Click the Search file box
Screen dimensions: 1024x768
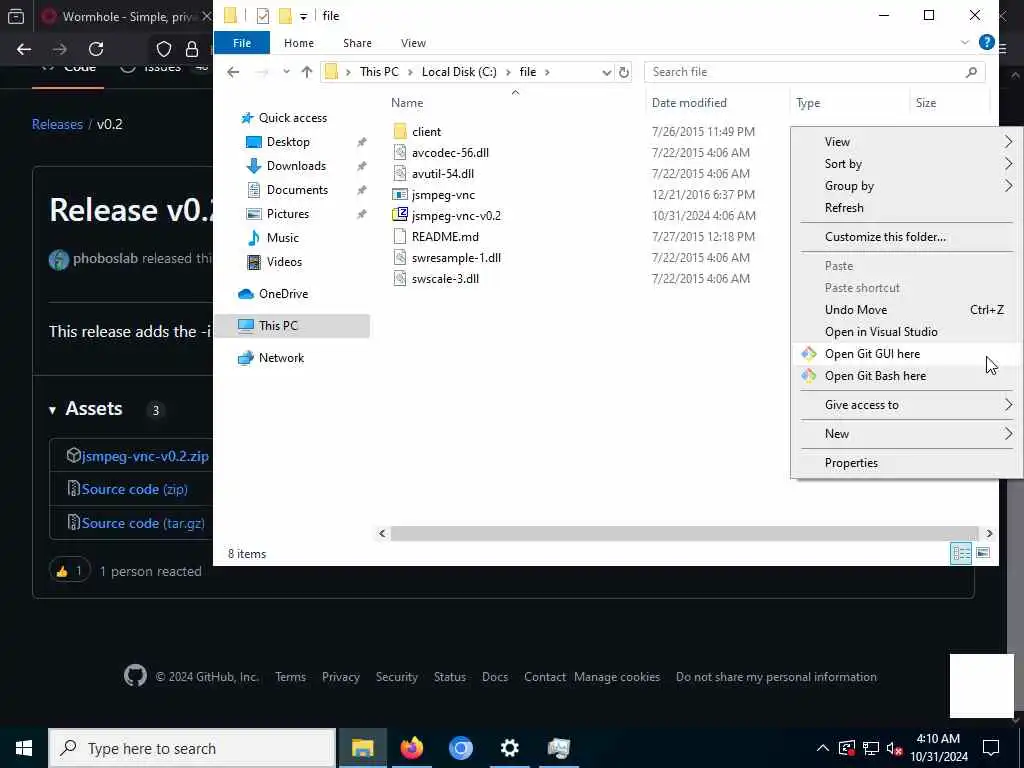814,72
